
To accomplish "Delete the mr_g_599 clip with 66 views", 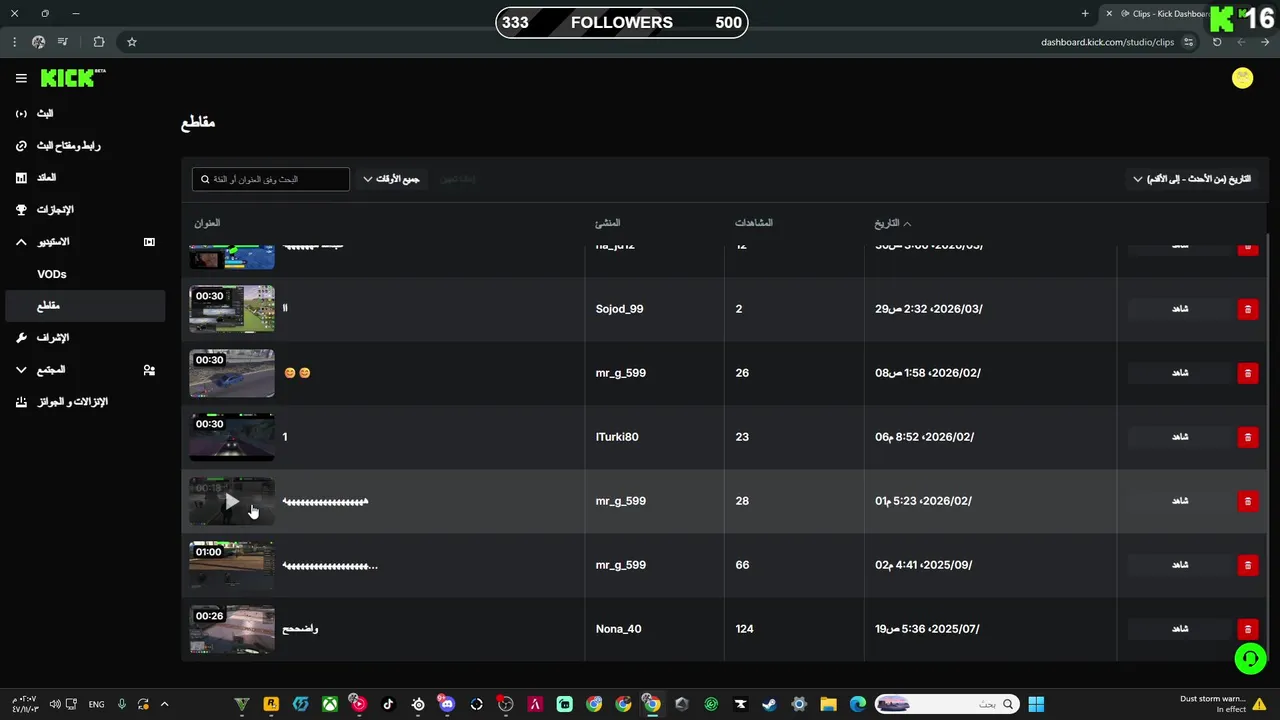I will tap(1248, 565).
